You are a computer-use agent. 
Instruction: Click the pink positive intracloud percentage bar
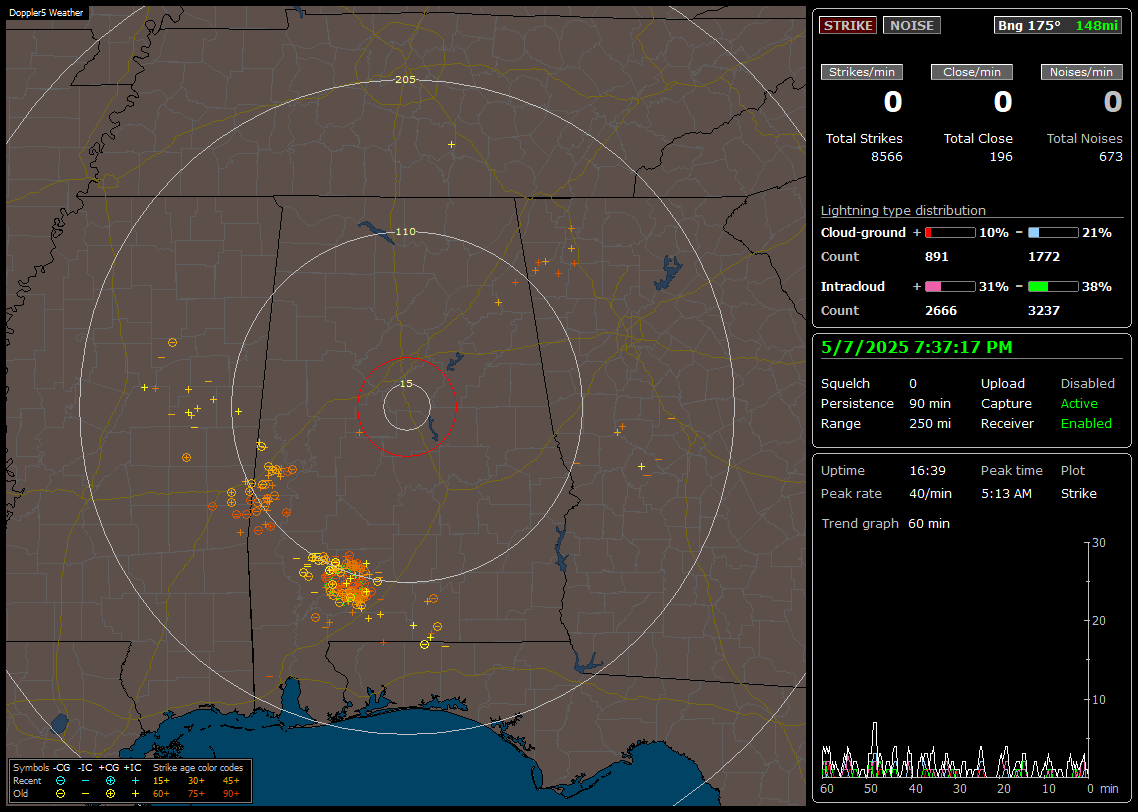coord(950,287)
